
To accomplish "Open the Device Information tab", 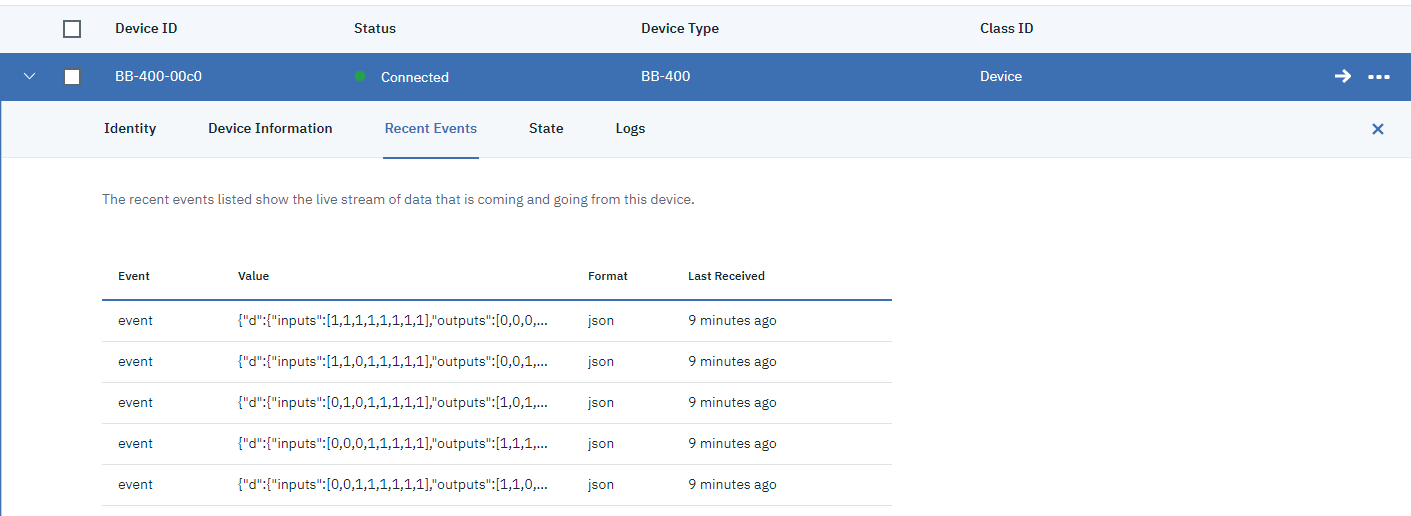I will tap(270, 129).
